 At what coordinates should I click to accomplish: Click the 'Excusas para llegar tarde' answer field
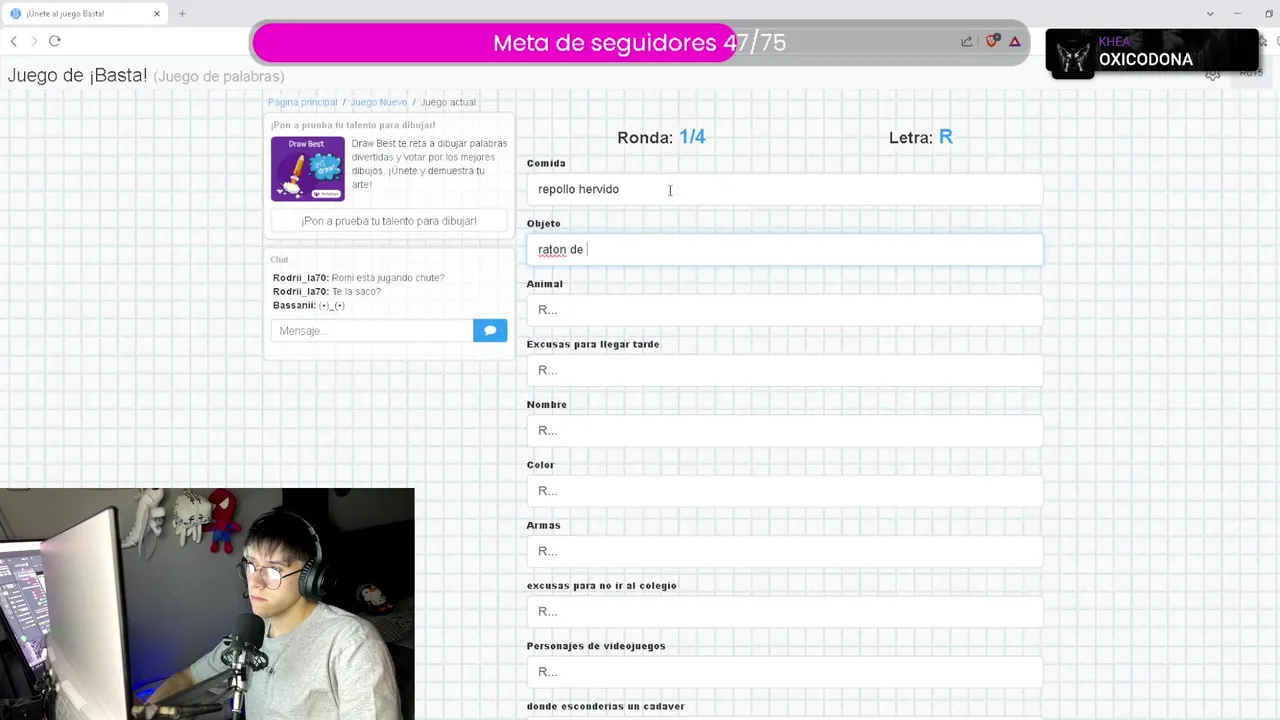tap(784, 370)
